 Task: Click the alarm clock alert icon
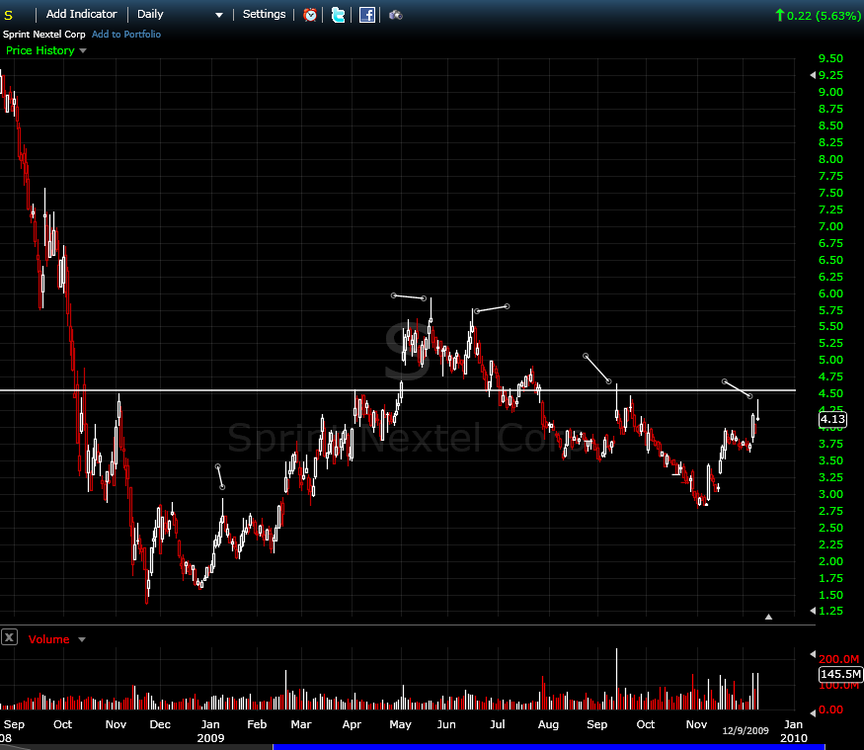point(310,15)
